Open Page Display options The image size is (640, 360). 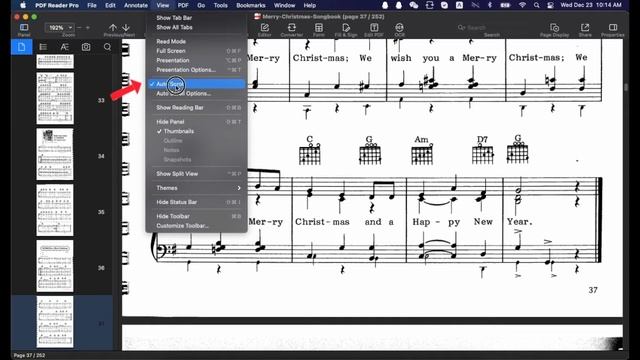point(554,27)
